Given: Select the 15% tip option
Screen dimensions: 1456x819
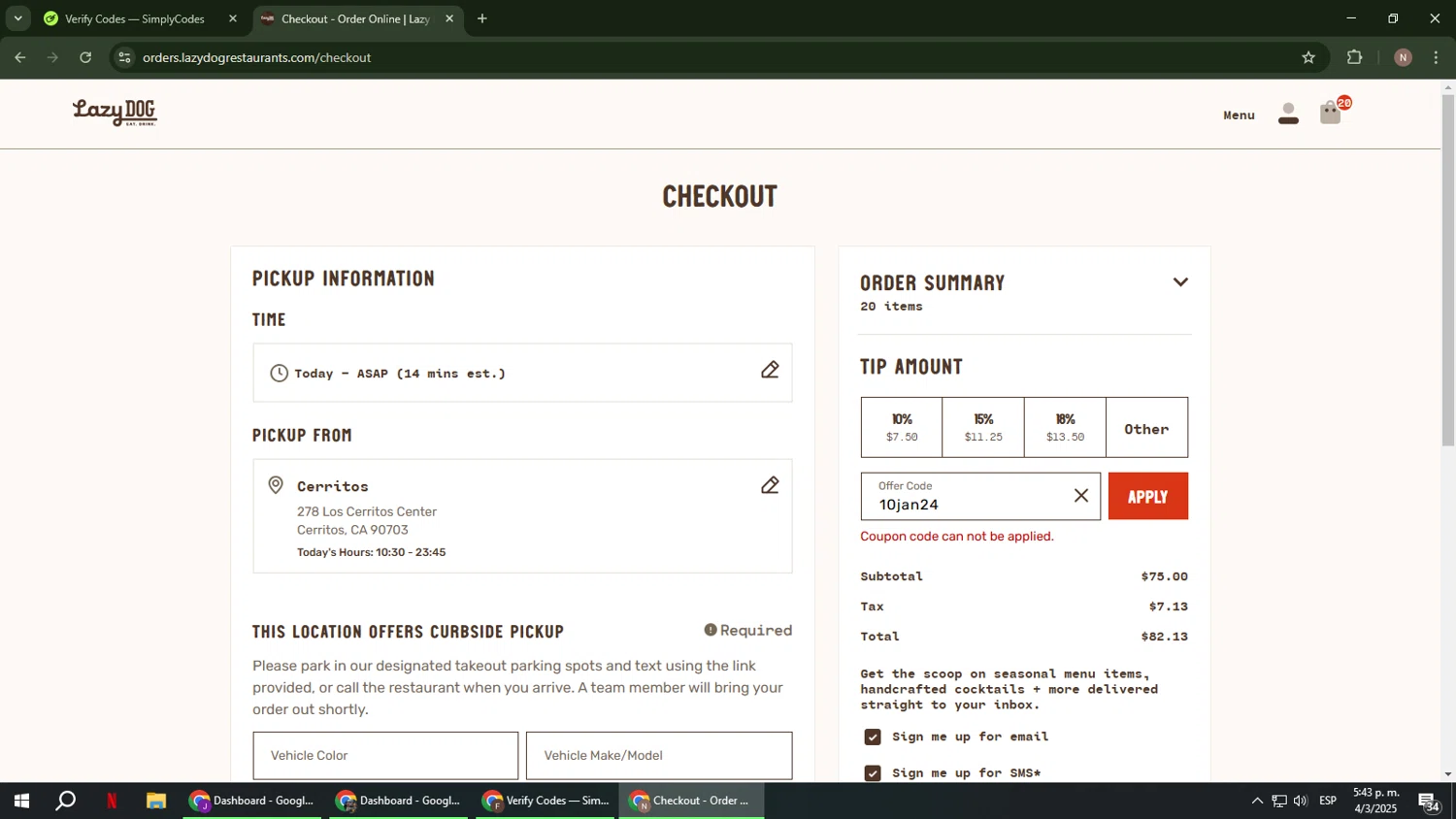Looking at the screenshot, I should click(x=983, y=427).
